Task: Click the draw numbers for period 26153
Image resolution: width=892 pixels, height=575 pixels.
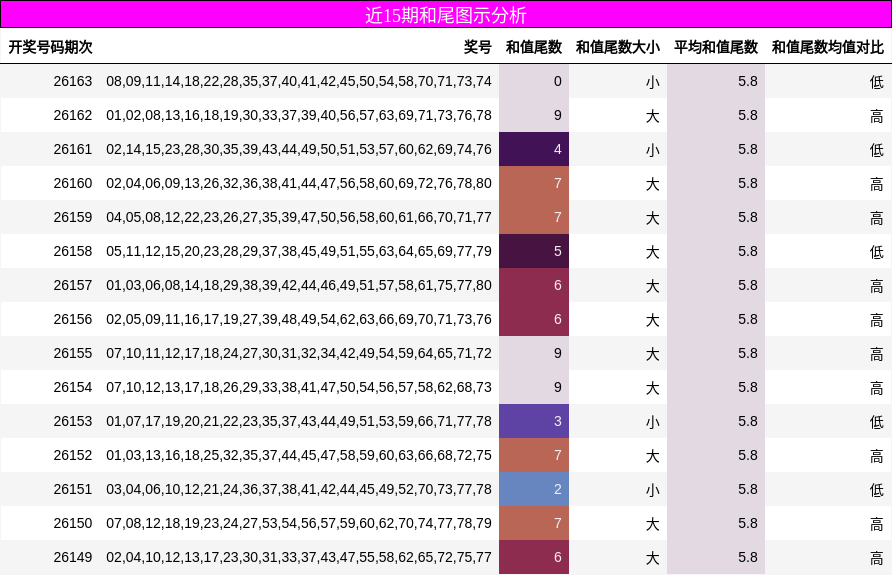Action: click(299, 421)
